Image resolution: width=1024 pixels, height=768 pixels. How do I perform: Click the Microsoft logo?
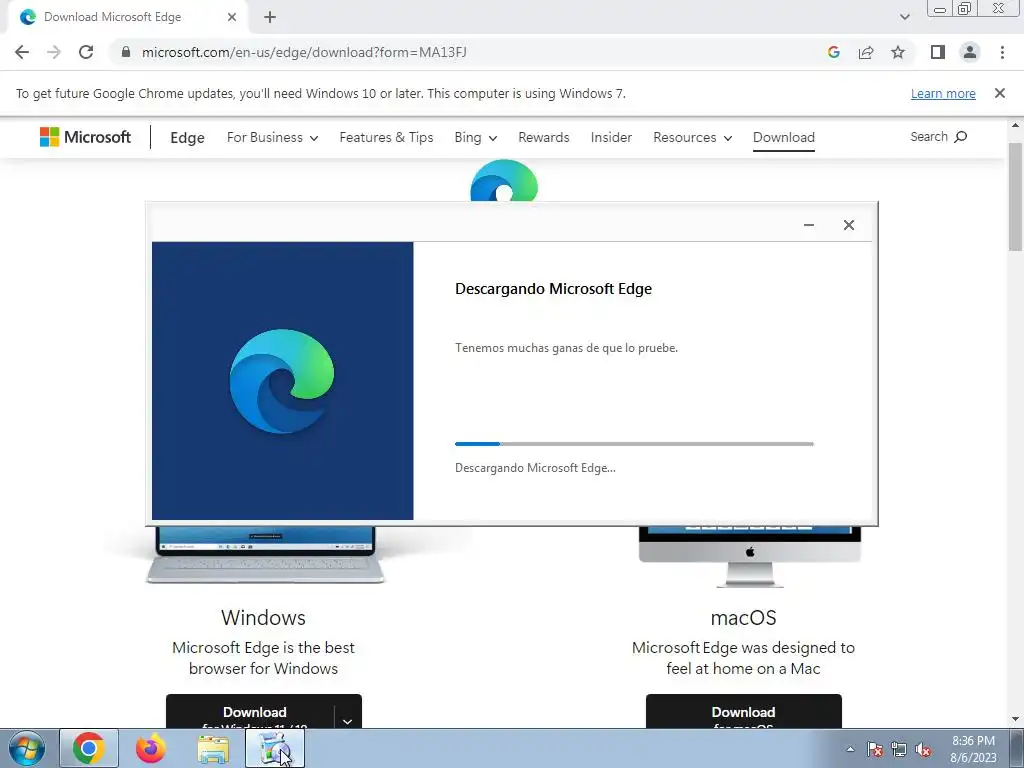tap(86, 137)
